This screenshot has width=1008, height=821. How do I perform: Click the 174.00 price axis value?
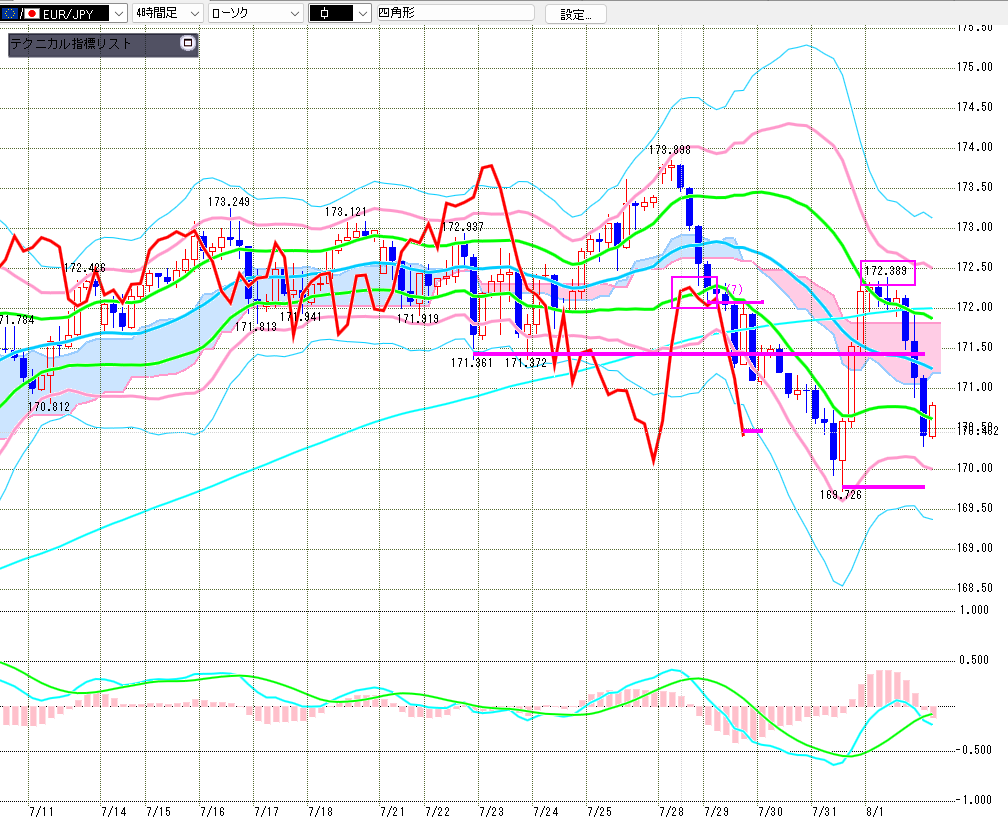[975, 147]
